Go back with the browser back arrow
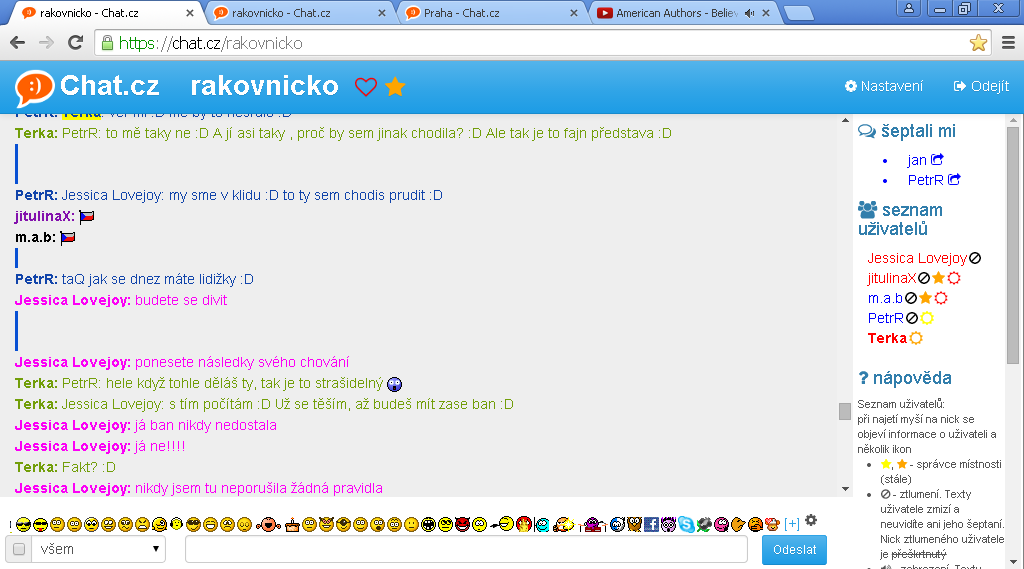The height and width of the screenshot is (569, 1024). click(x=18, y=43)
